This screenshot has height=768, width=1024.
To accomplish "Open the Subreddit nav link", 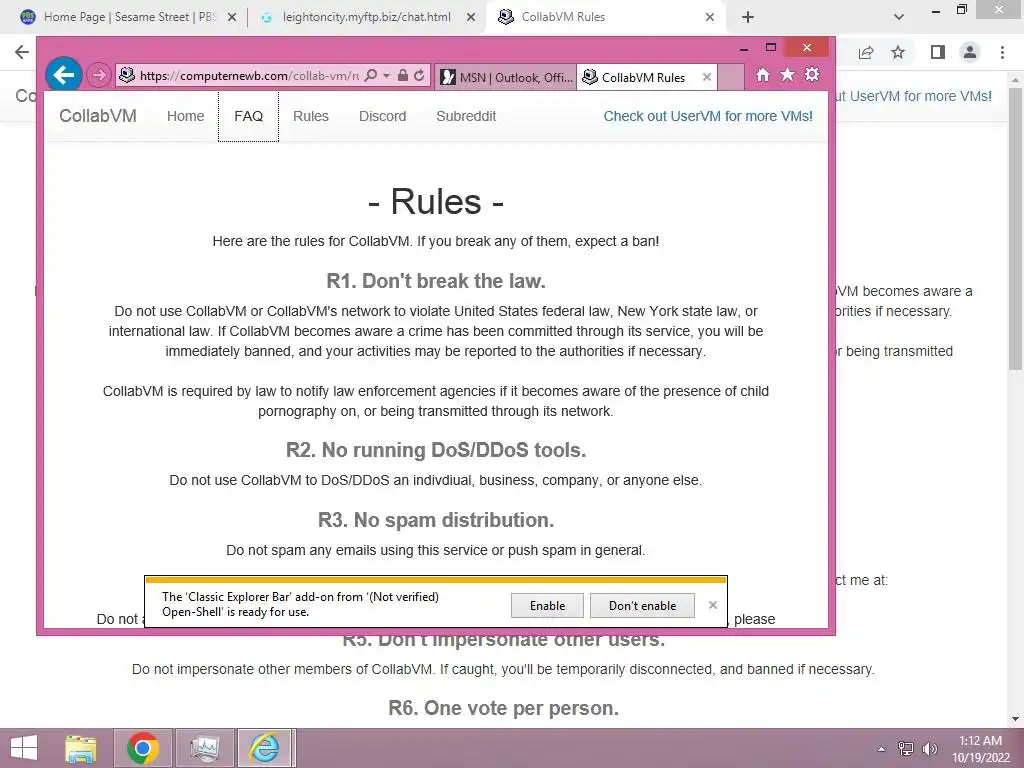I will [466, 116].
